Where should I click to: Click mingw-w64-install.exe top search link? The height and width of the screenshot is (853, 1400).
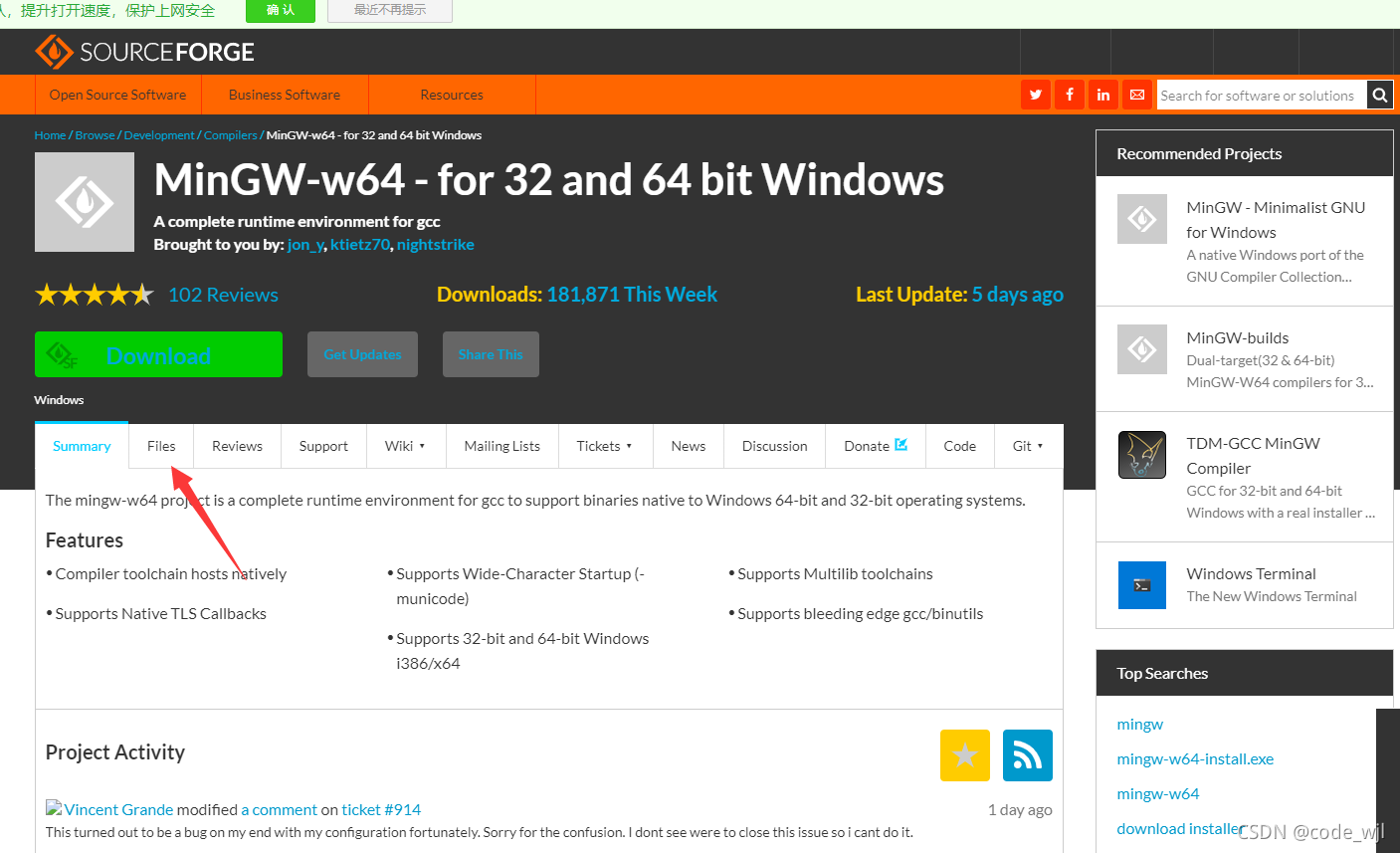(1195, 759)
